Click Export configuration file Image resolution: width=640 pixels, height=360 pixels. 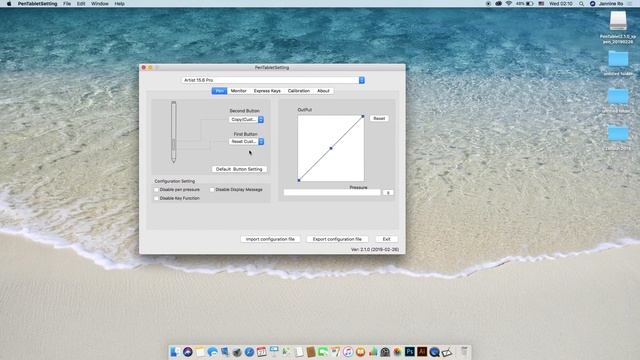(337, 239)
